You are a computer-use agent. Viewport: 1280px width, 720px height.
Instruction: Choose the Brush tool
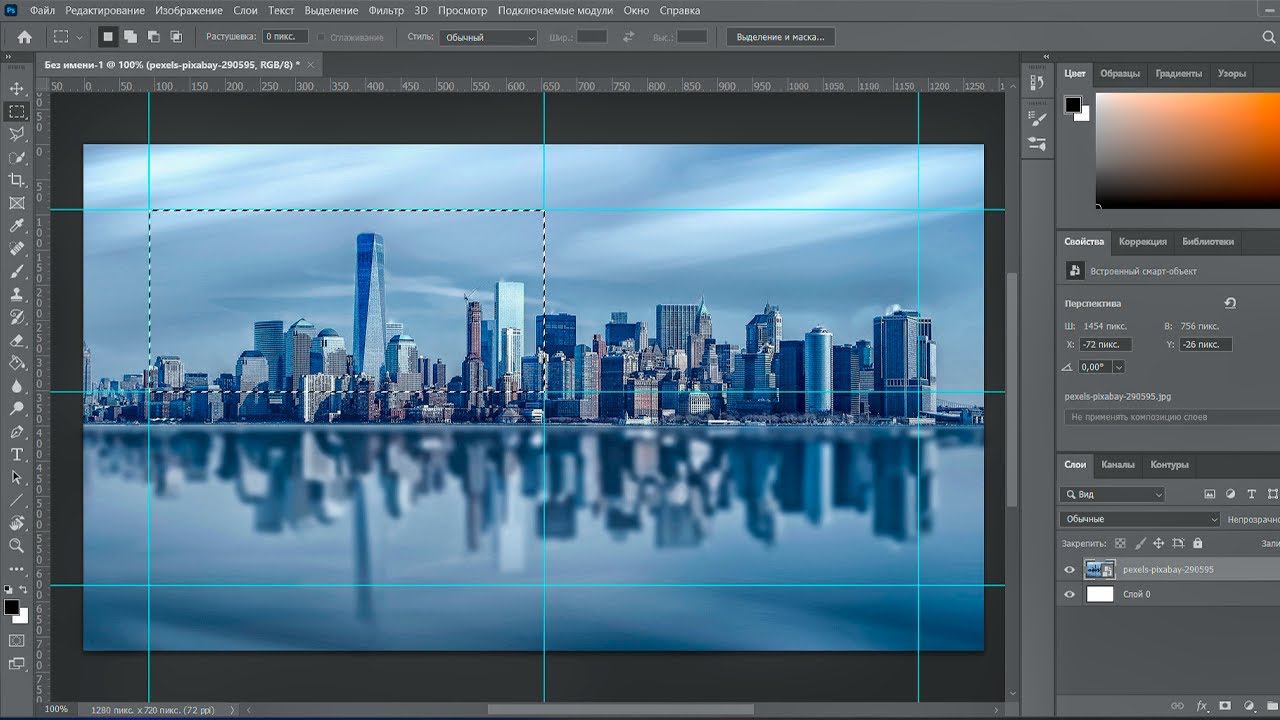tap(17, 271)
